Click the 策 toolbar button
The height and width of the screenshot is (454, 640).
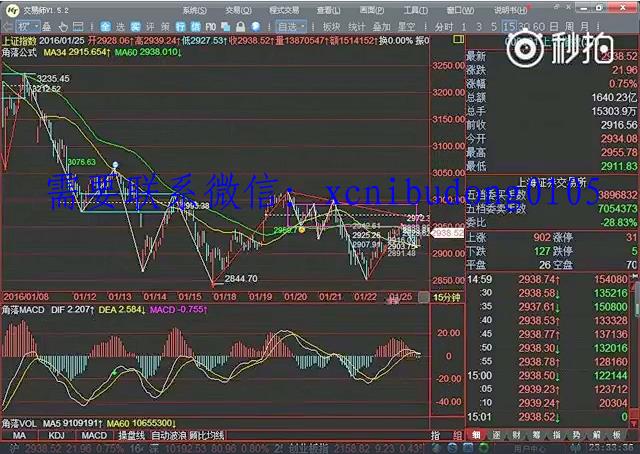165,27
